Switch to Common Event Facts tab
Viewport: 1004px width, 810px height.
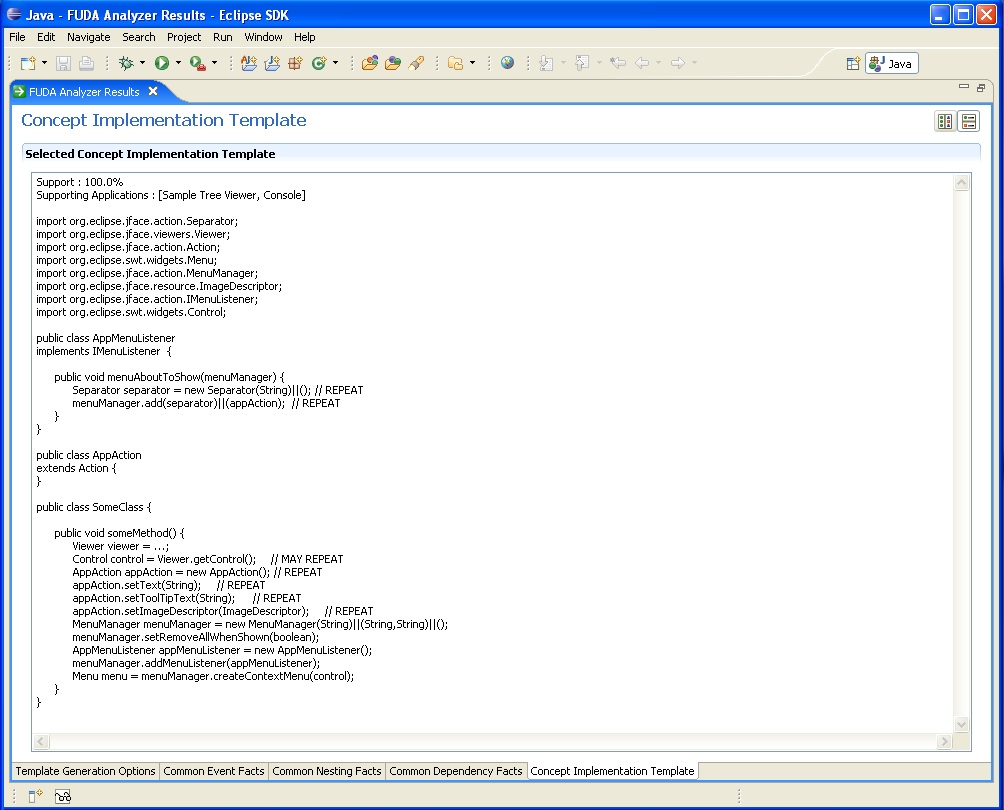(x=214, y=771)
